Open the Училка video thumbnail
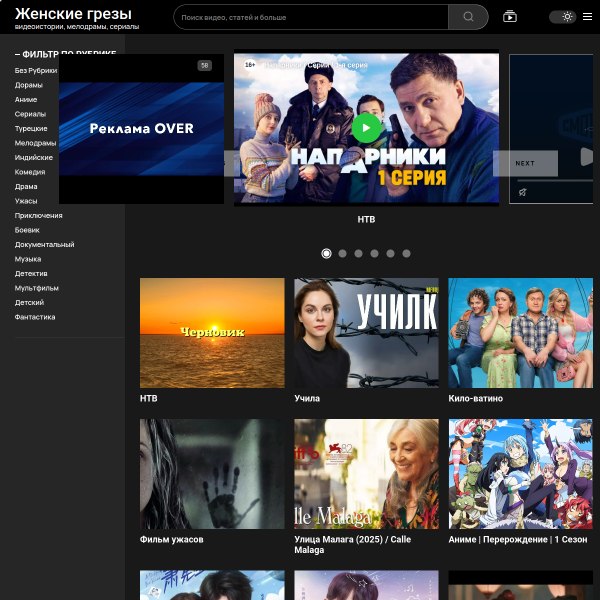This screenshot has height=600, width=600. click(366, 333)
